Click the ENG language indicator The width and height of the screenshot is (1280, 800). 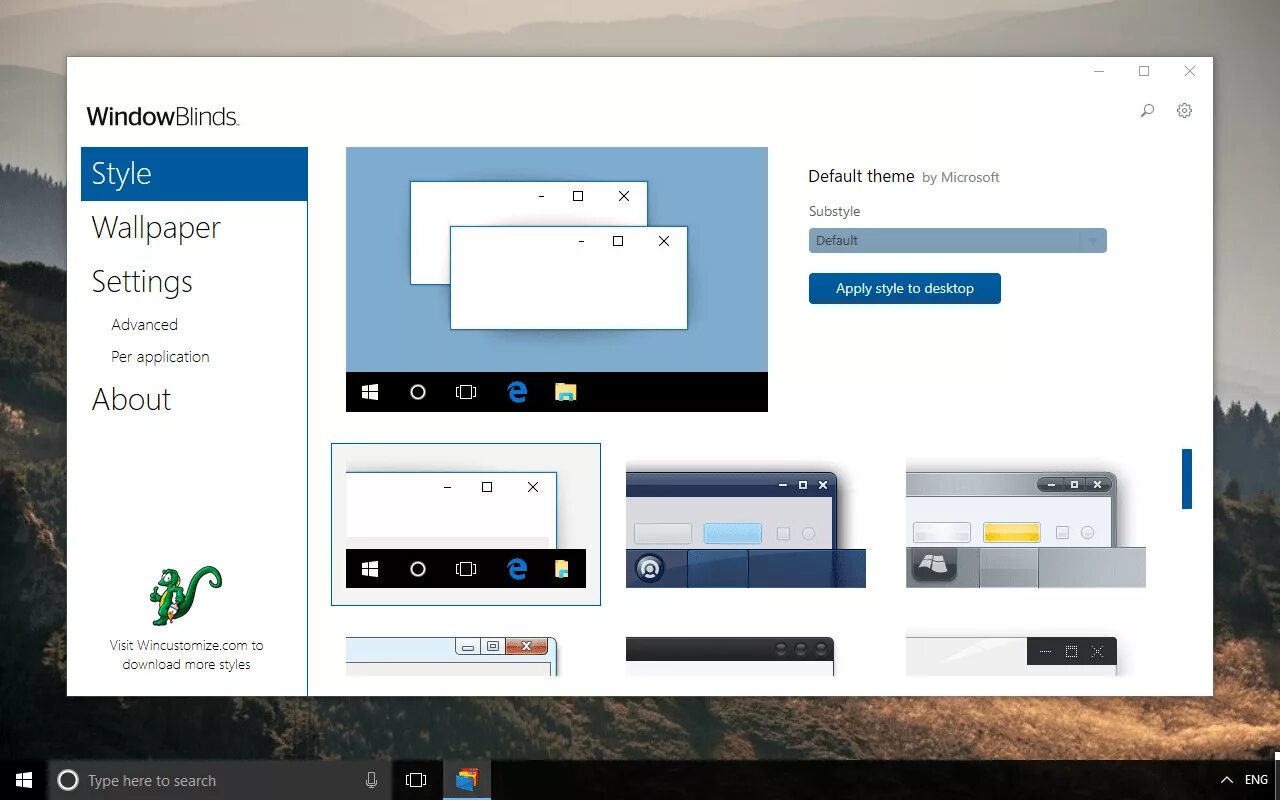(1256, 780)
